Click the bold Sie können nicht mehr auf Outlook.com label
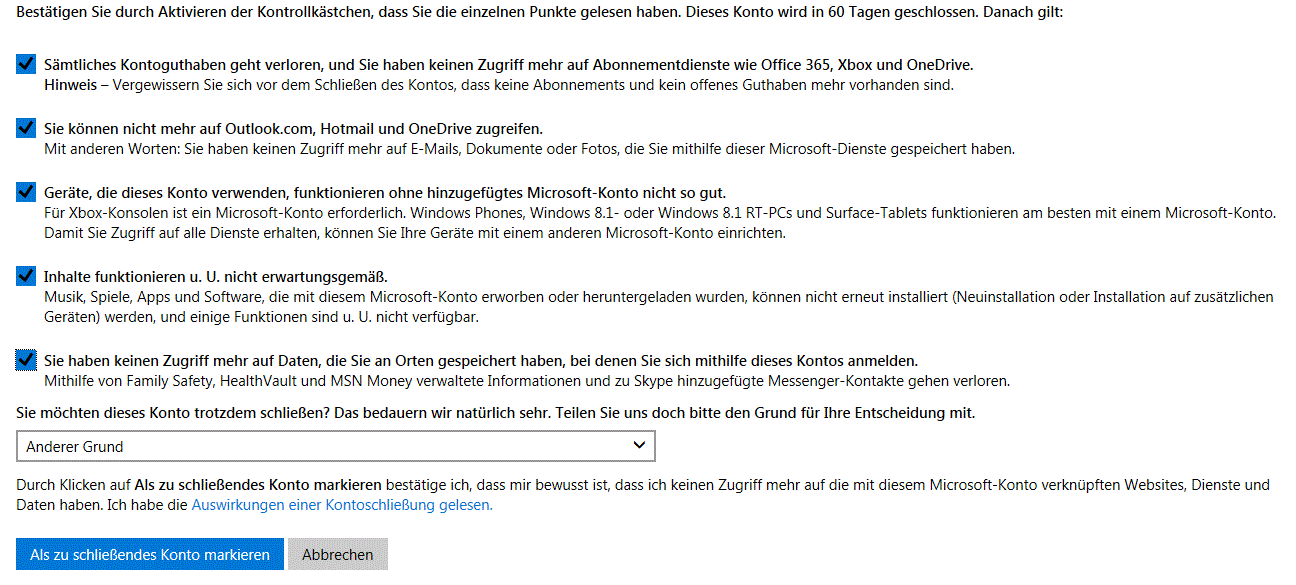This screenshot has height=585, width=1296. (x=293, y=129)
